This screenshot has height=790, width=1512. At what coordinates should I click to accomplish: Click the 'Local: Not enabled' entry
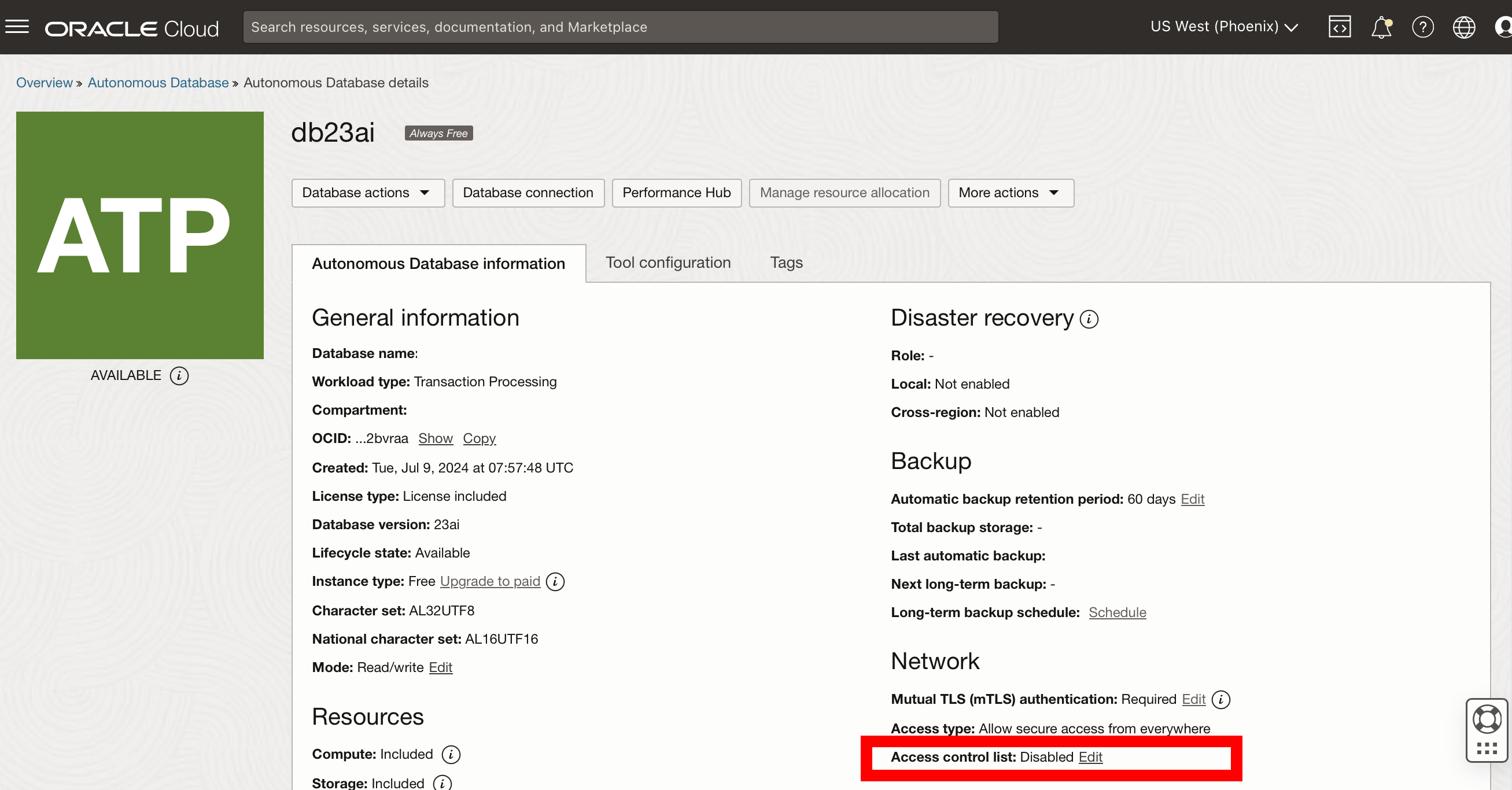pyautogui.click(x=950, y=384)
